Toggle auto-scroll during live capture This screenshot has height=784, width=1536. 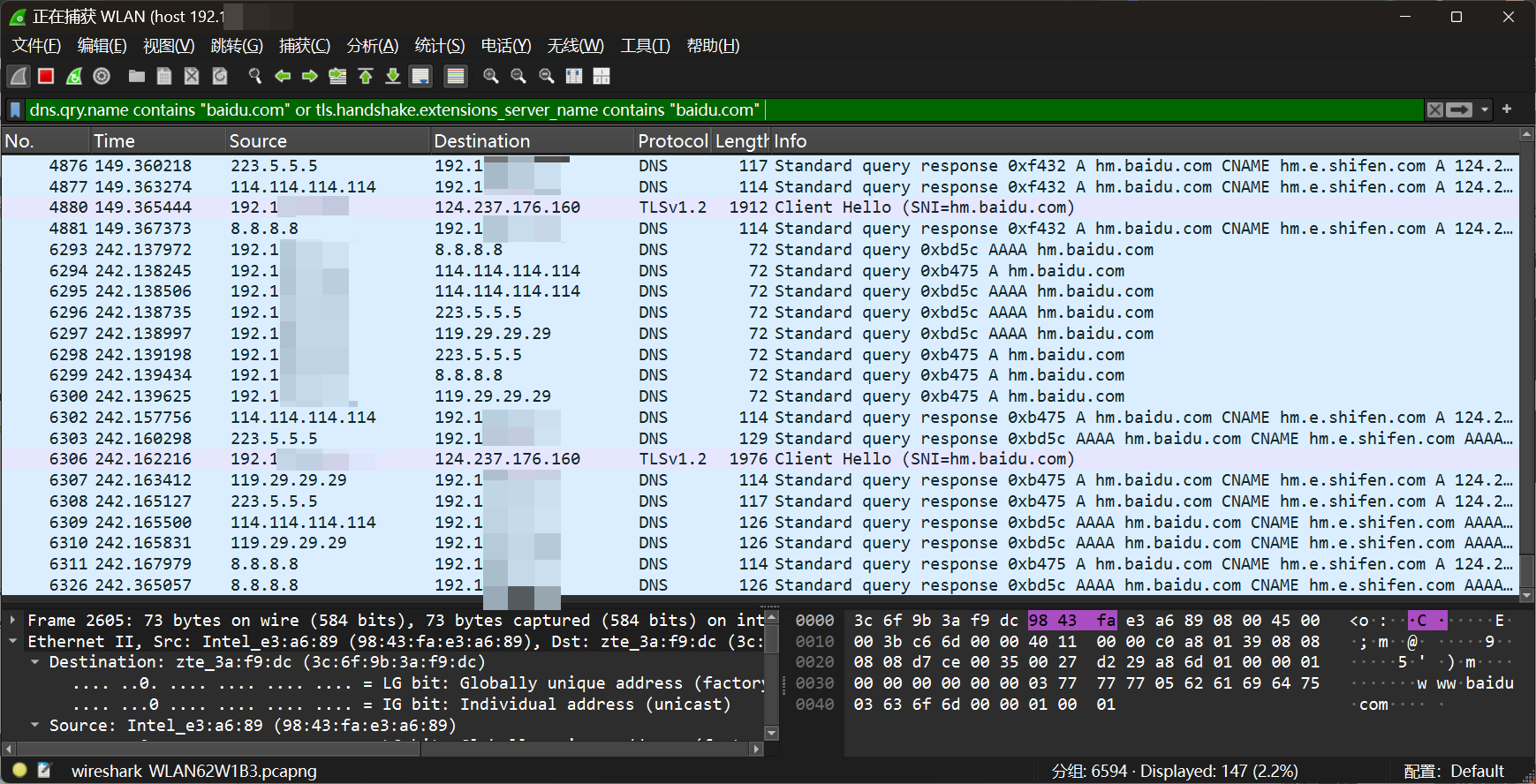click(x=421, y=76)
